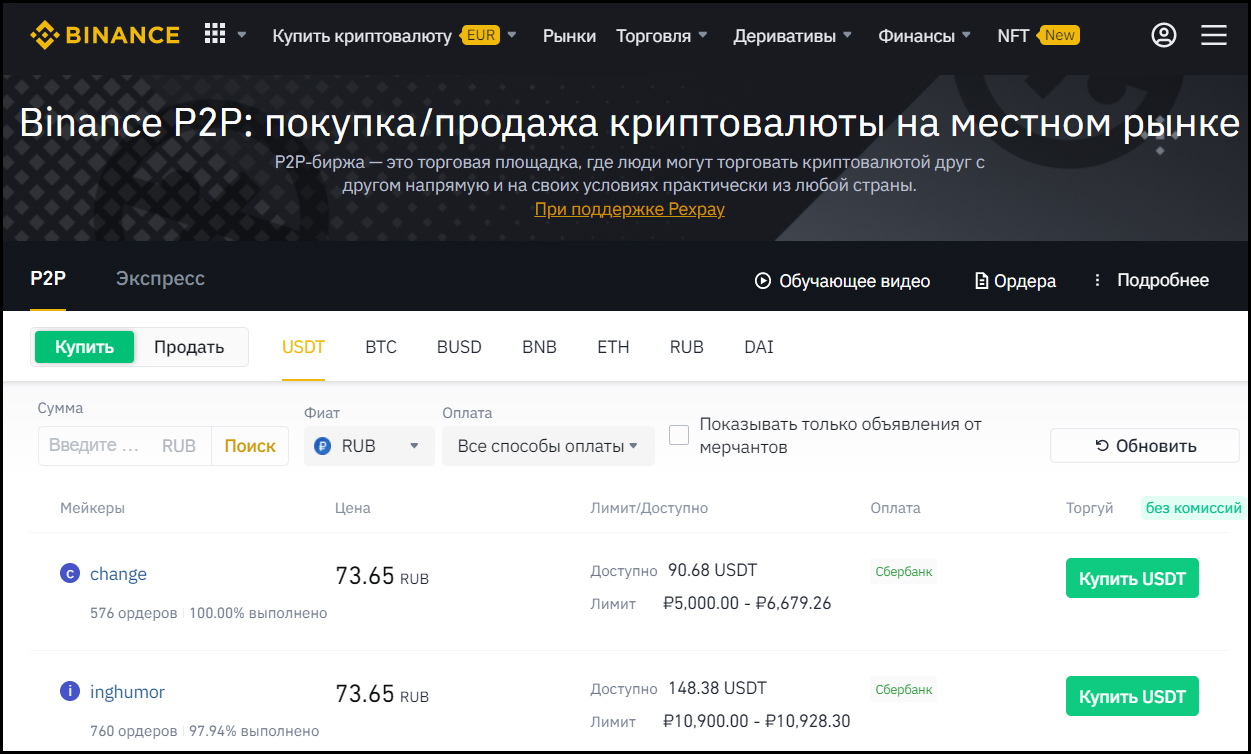Click the Лимит/Доступно column header
1251x754 pixels.
click(649, 508)
